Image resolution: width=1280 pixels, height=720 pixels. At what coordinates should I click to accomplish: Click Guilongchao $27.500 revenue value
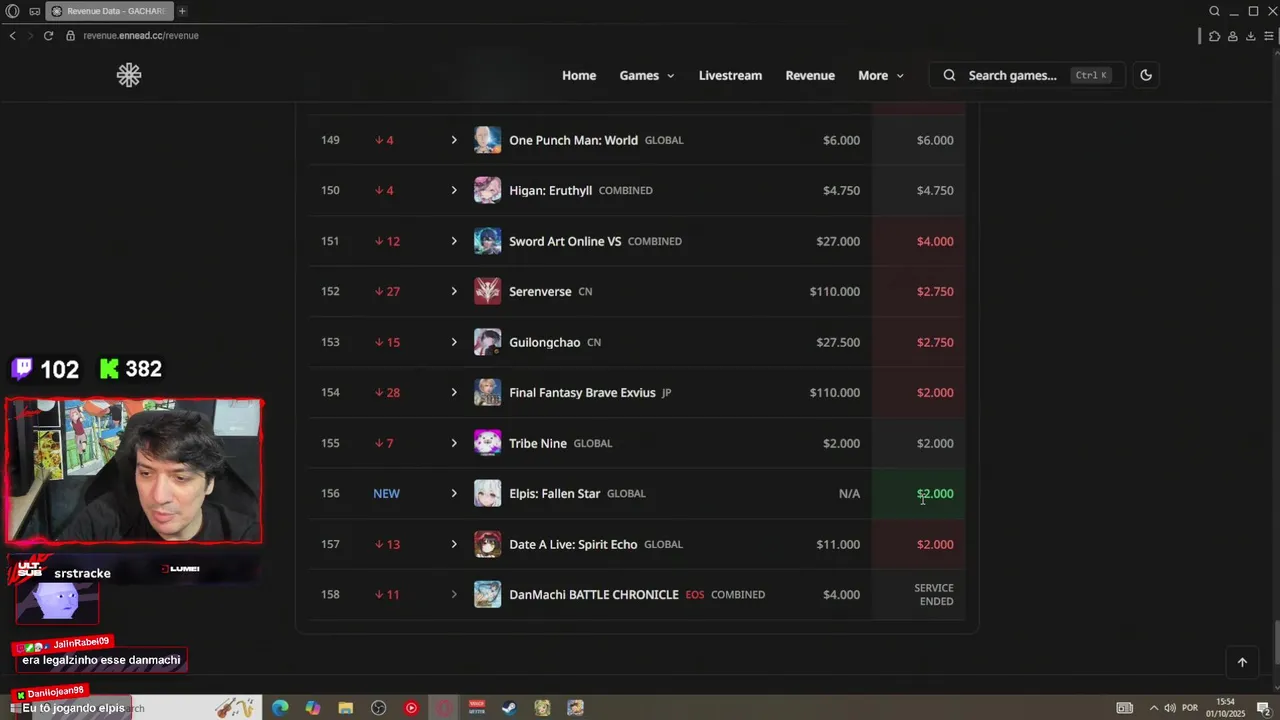(x=838, y=342)
